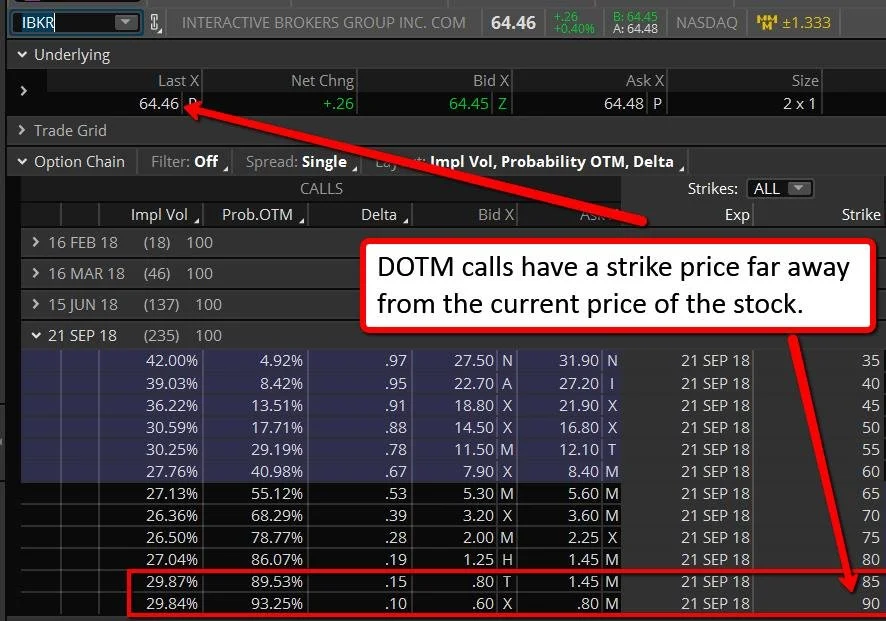Click the MM market maker move icon

coord(767,23)
